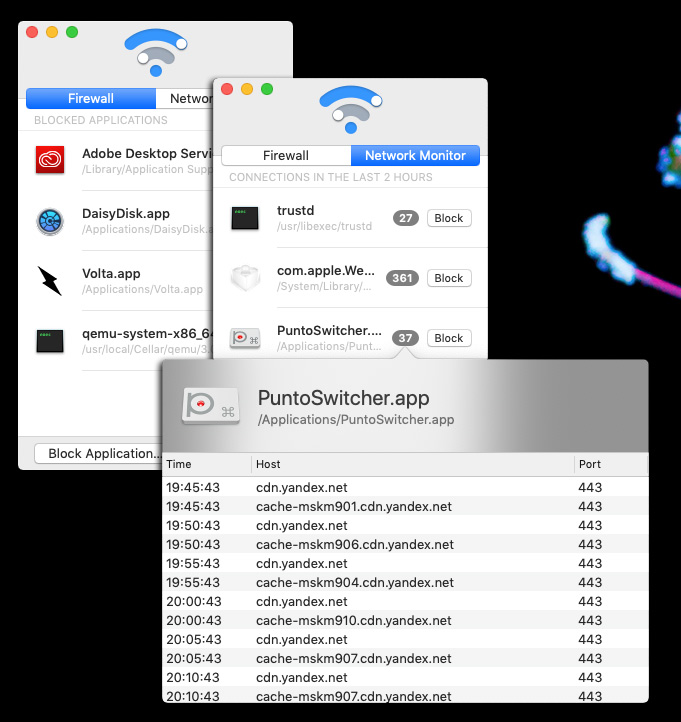Select the Network Monitor tab in front window
The width and height of the screenshot is (681, 722).
pos(415,156)
